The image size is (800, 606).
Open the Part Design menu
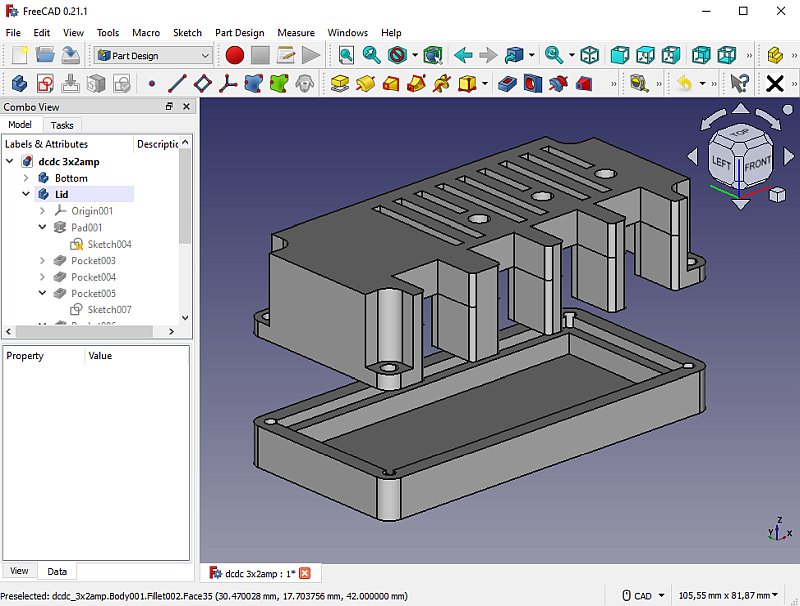point(239,33)
